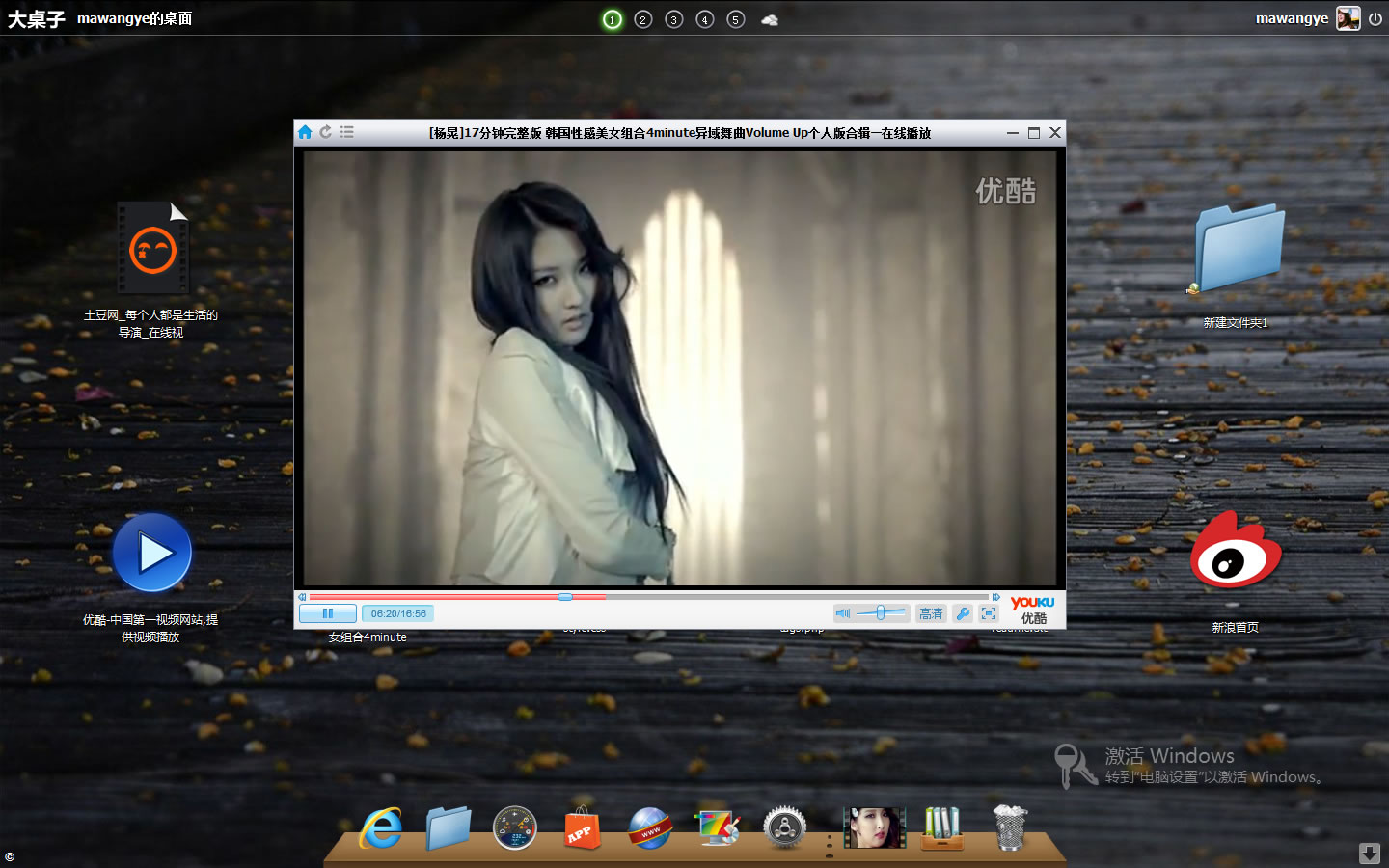
Task: Switch to desktop page 4
Action: click(x=705, y=19)
